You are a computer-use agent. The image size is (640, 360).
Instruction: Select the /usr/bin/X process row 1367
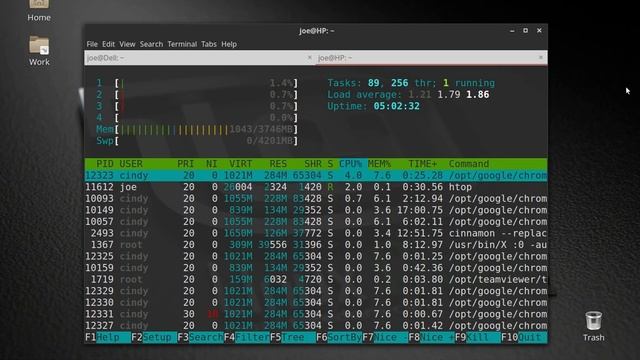click(316, 245)
